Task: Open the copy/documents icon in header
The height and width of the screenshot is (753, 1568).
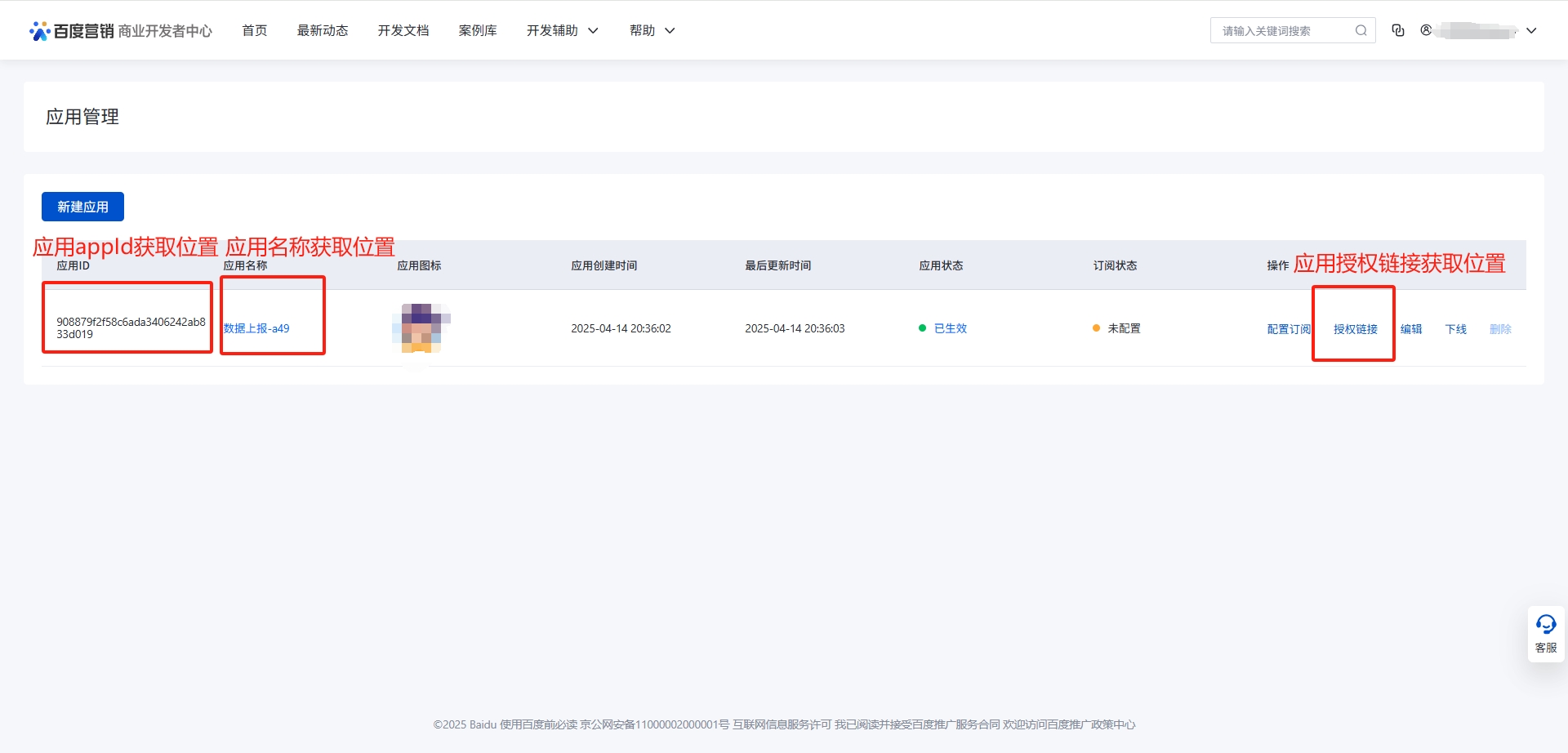Action: point(1398,30)
